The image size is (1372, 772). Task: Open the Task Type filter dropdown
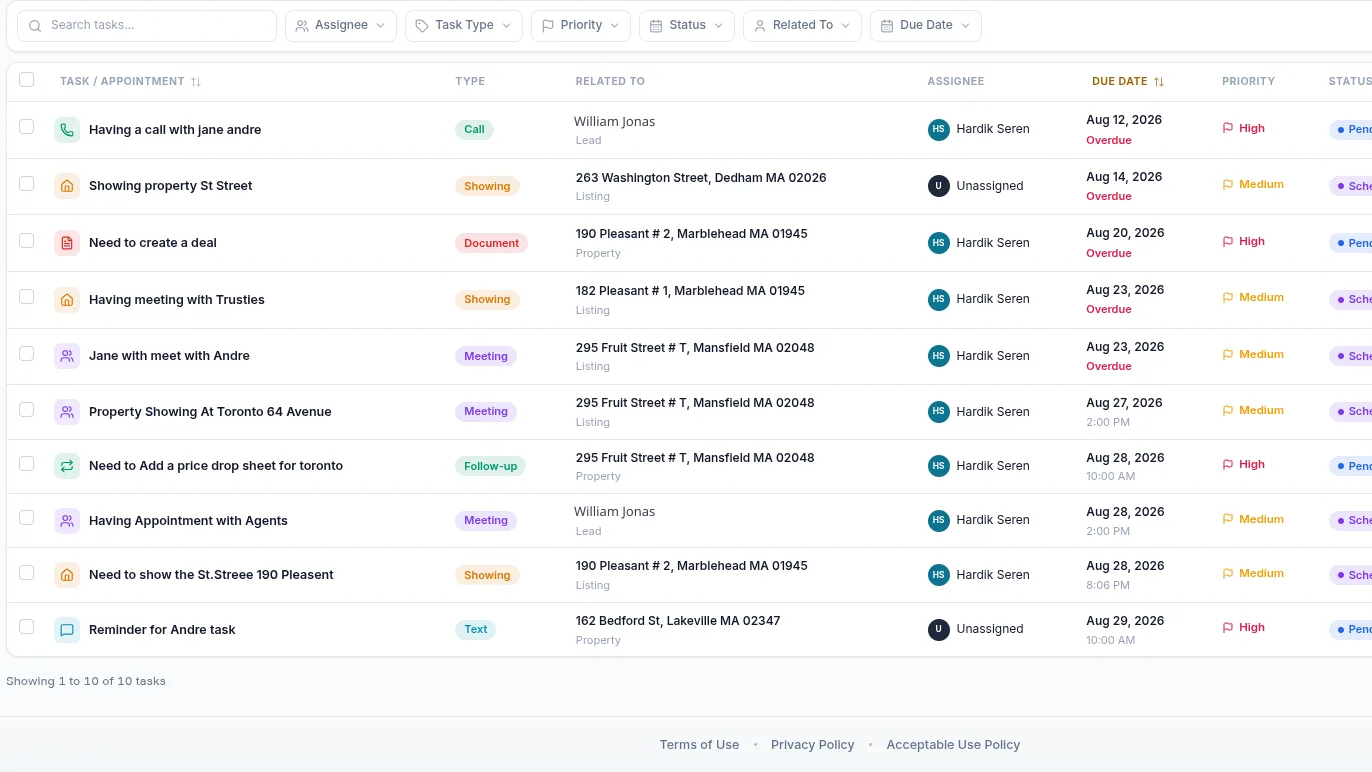coord(464,26)
